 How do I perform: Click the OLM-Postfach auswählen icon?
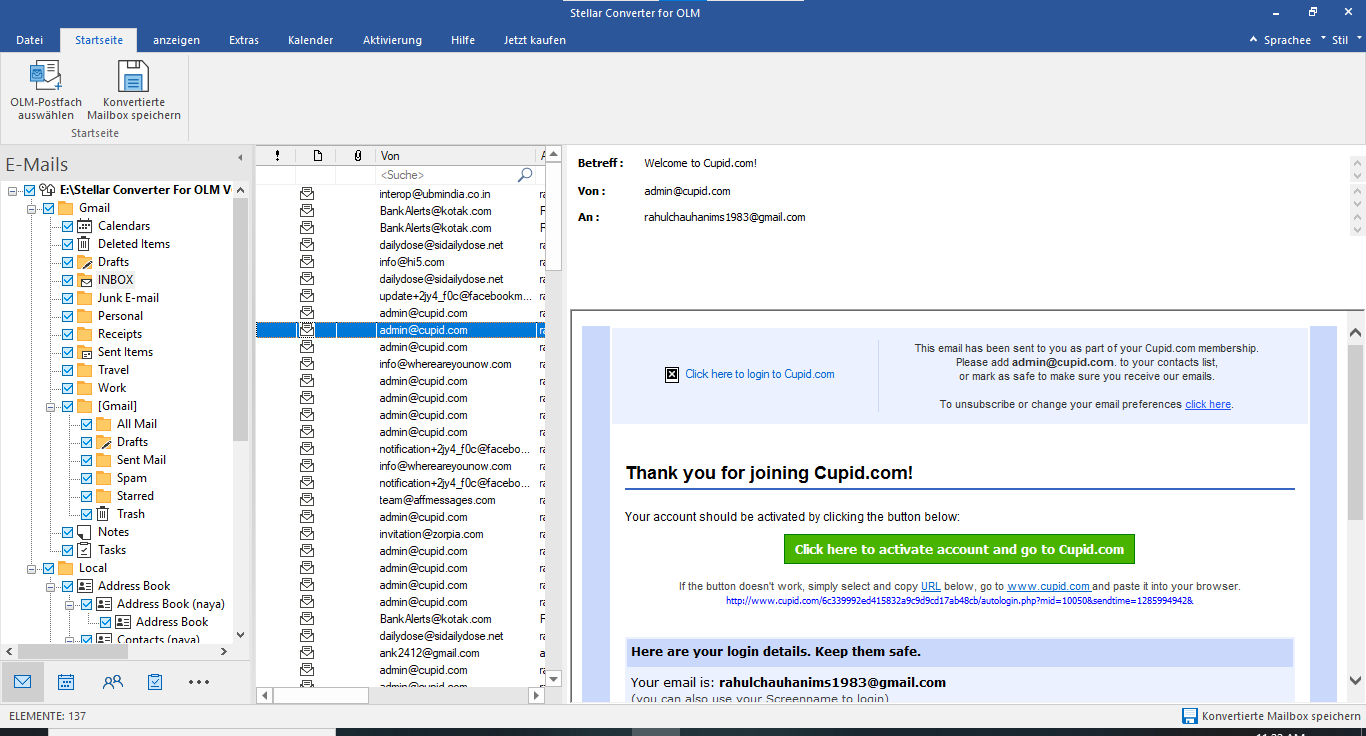click(x=46, y=76)
